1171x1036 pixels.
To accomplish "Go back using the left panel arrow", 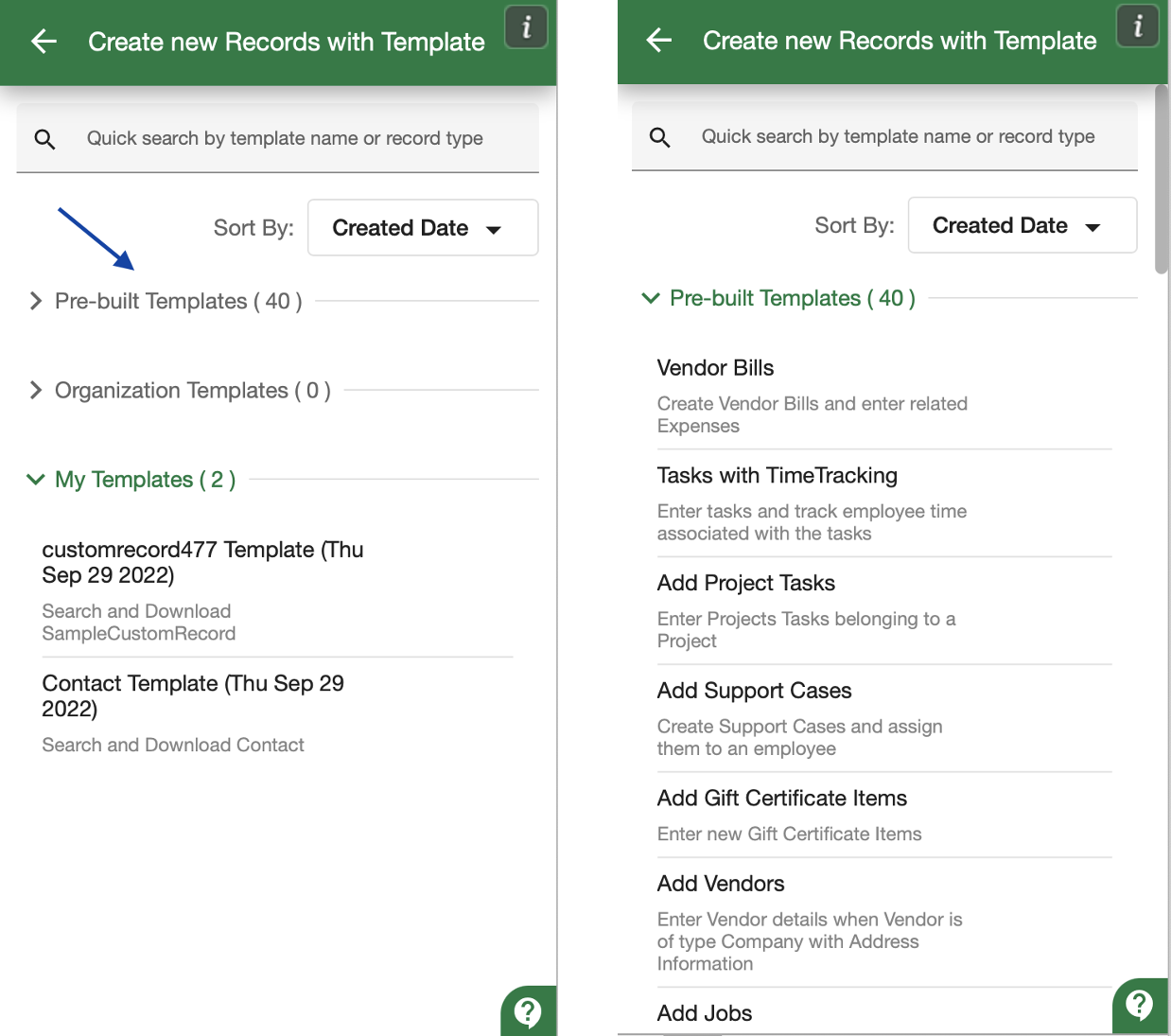I will tap(44, 42).
